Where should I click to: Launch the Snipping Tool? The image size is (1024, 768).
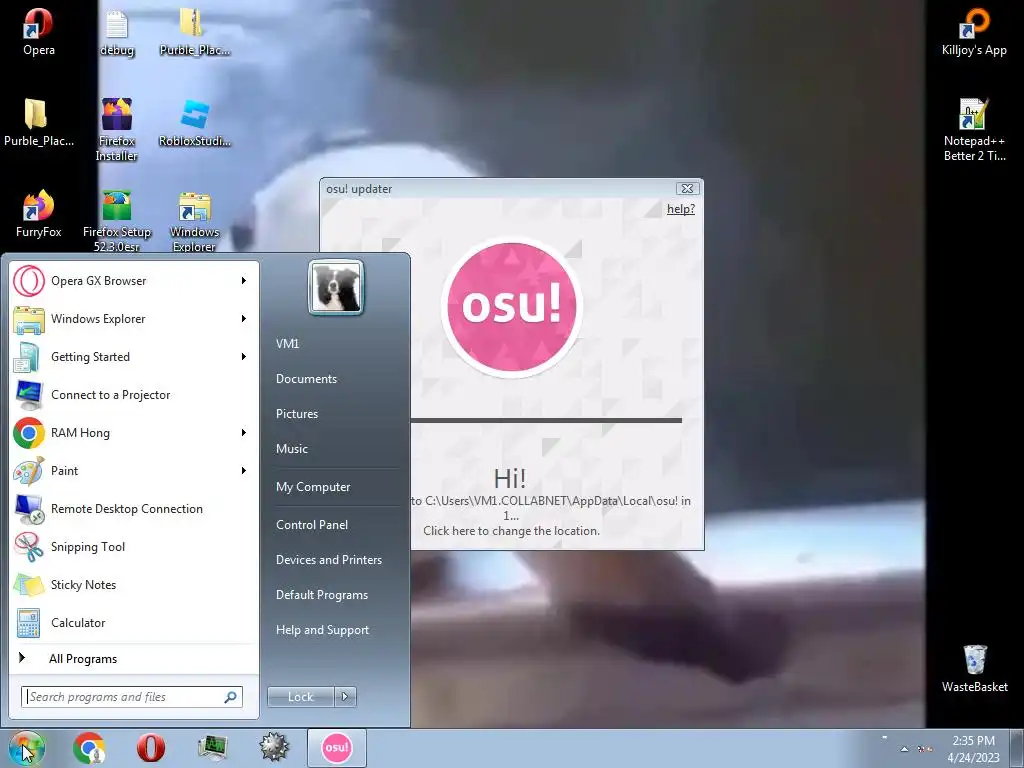[134, 547]
